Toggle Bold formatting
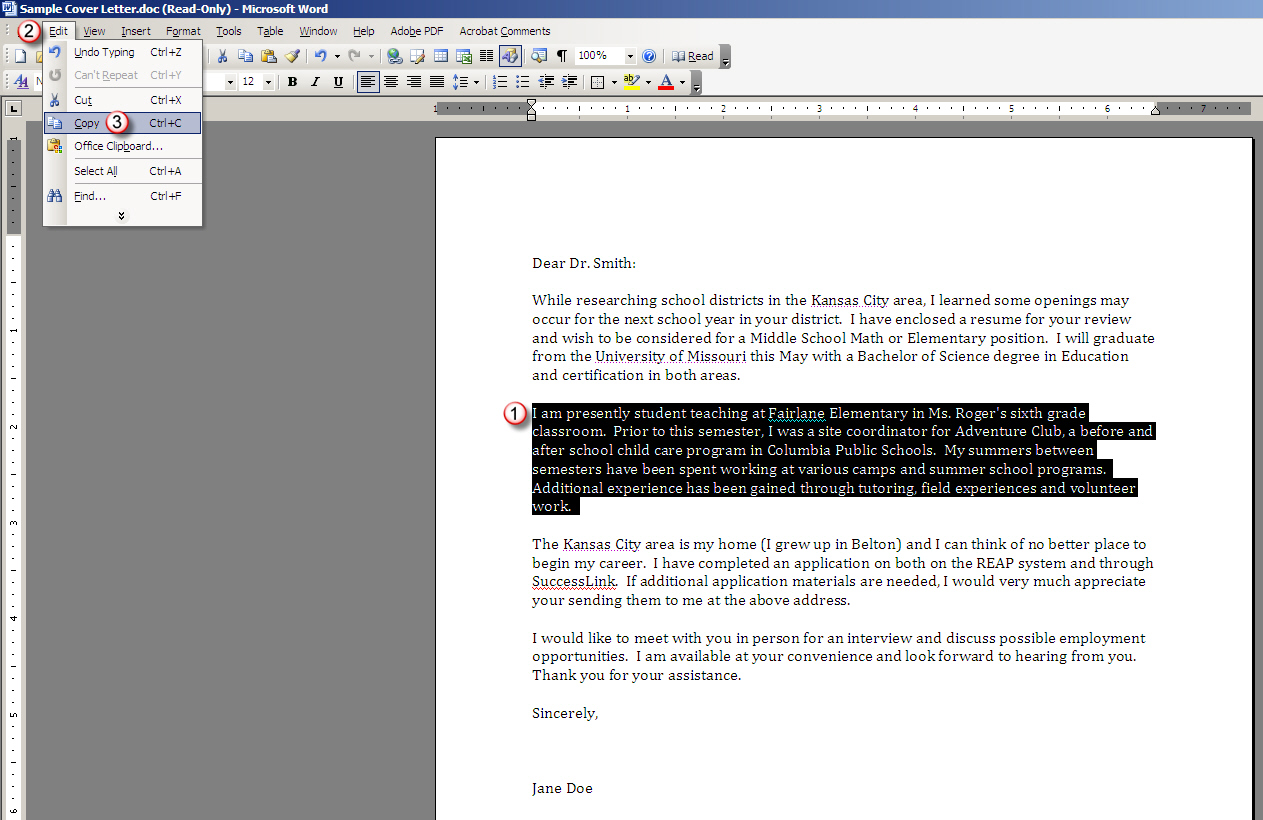1263x820 pixels. (x=292, y=82)
